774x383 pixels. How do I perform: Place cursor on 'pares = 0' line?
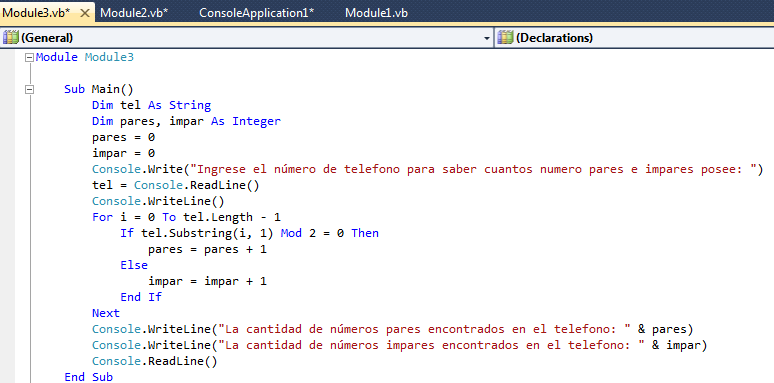tap(123, 137)
